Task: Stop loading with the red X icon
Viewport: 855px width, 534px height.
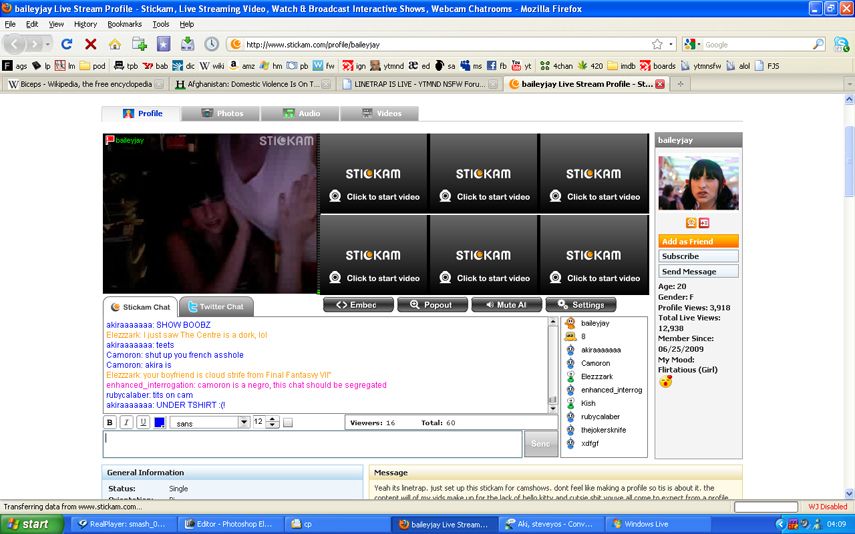Action: (x=91, y=44)
